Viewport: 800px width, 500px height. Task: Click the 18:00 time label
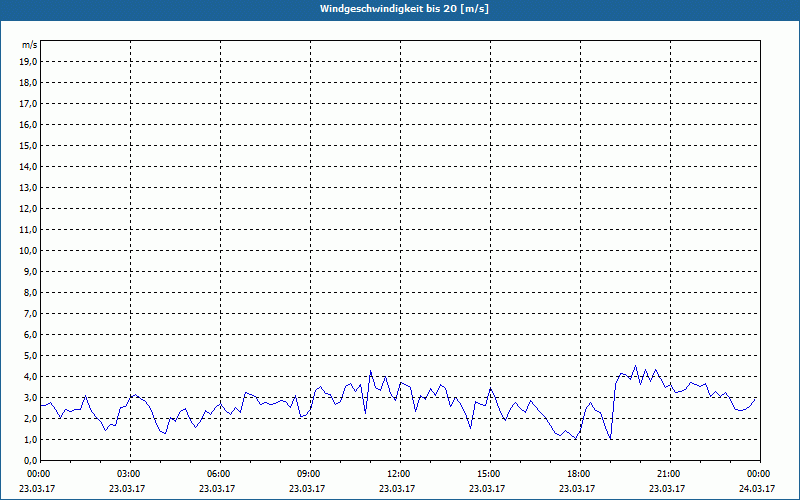[x=580, y=474]
